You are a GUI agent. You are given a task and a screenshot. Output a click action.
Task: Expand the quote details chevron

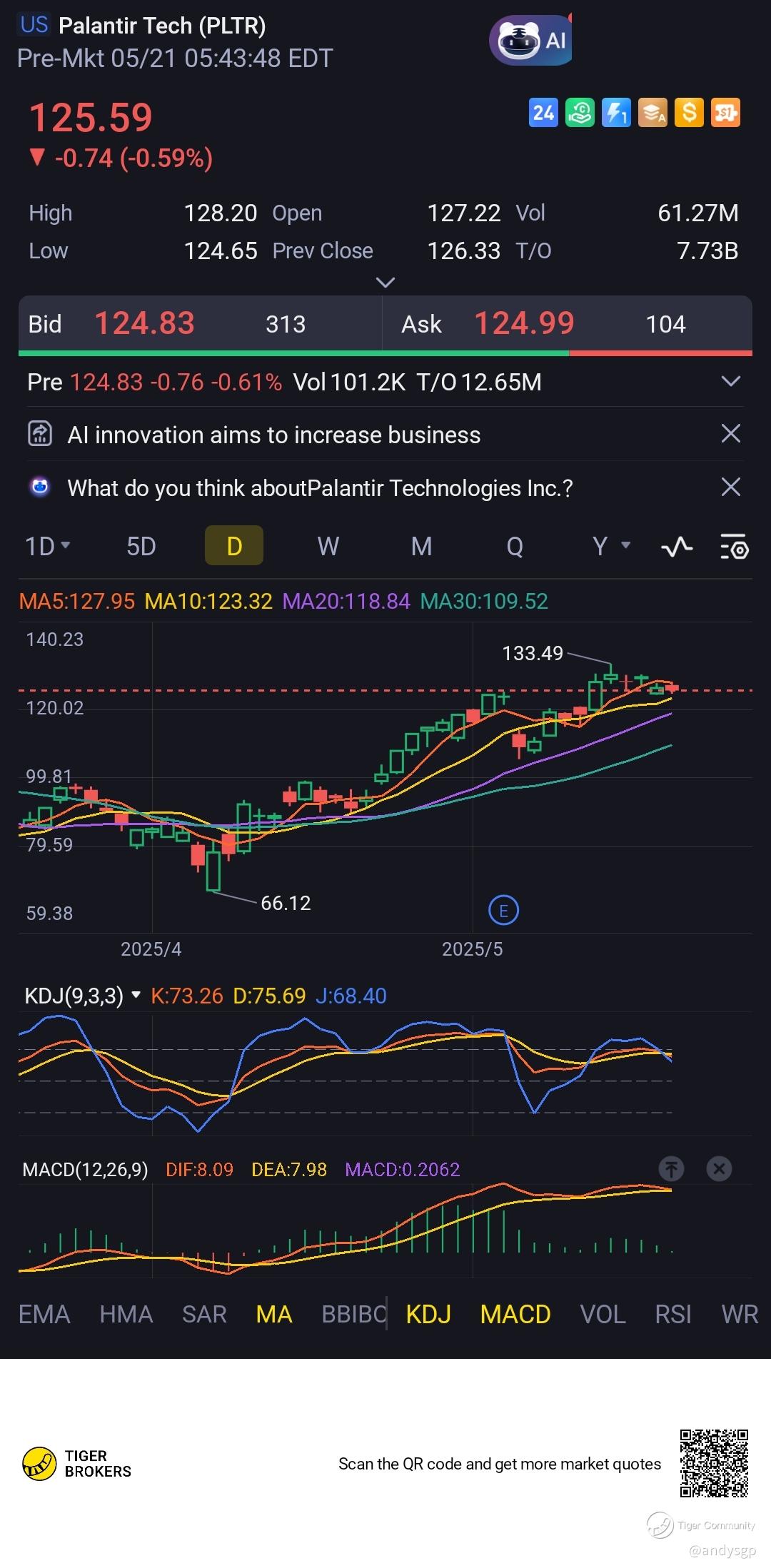coord(385,283)
